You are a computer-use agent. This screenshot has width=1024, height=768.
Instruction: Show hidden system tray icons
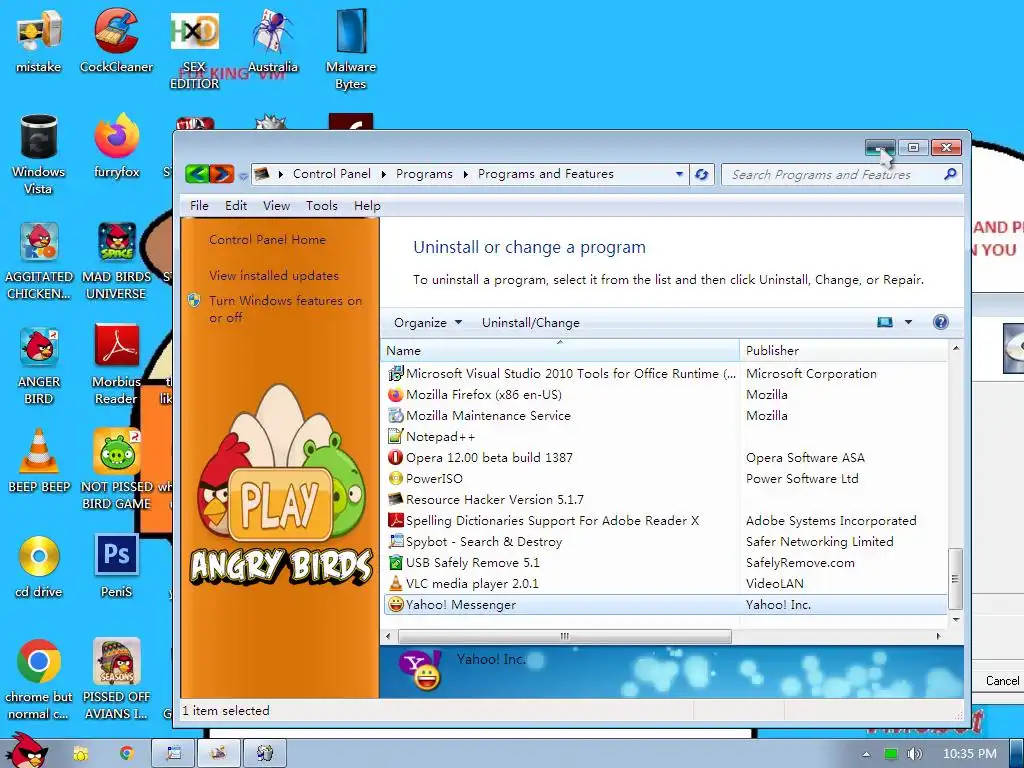(x=866, y=754)
